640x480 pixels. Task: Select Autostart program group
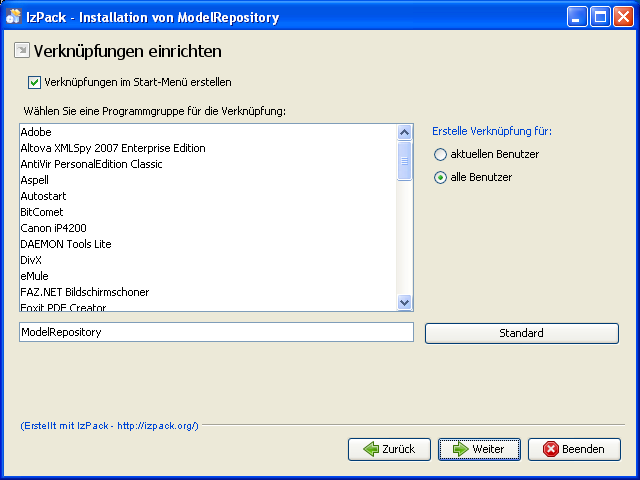tap(208, 196)
